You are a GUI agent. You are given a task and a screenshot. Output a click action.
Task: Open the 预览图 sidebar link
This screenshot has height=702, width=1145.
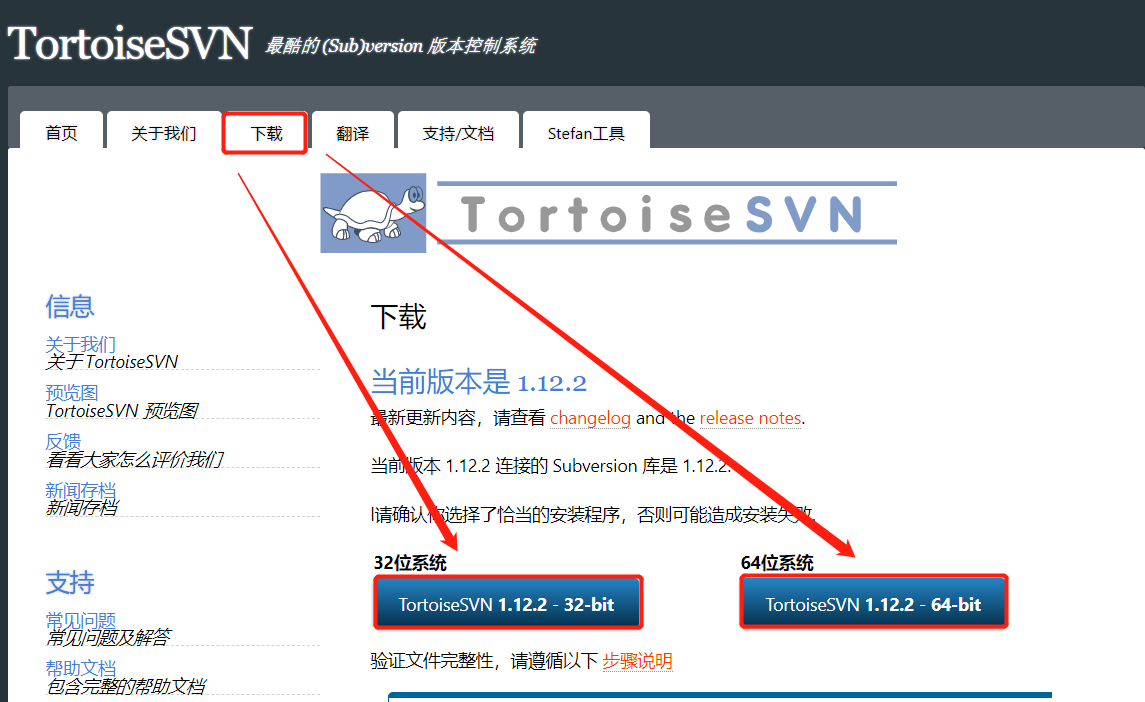[72, 392]
